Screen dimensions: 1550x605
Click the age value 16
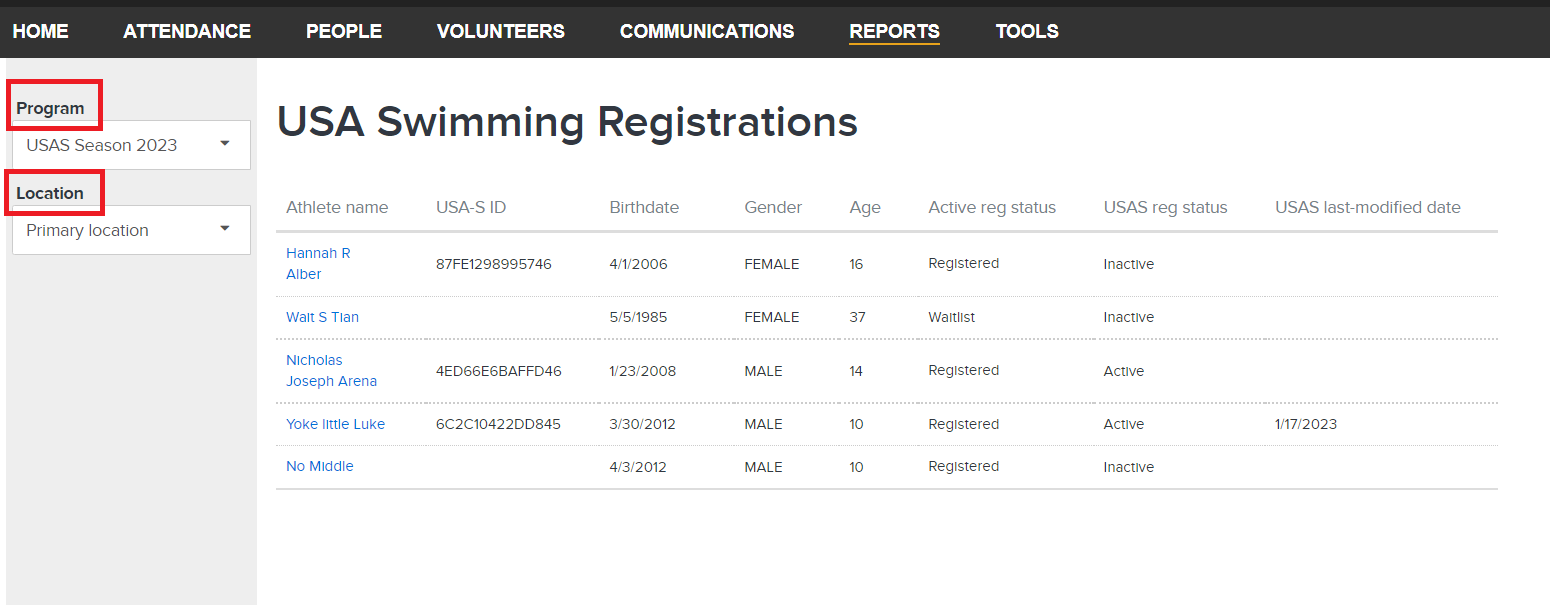(x=856, y=264)
